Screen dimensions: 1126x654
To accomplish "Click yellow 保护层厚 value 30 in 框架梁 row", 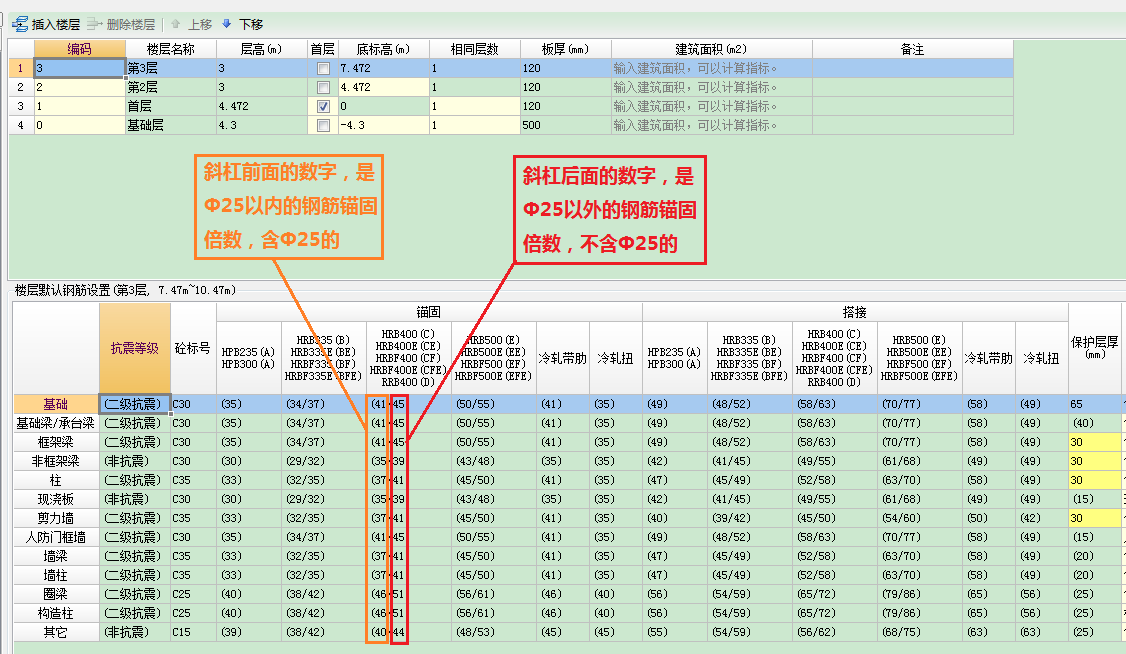I will [1094, 442].
